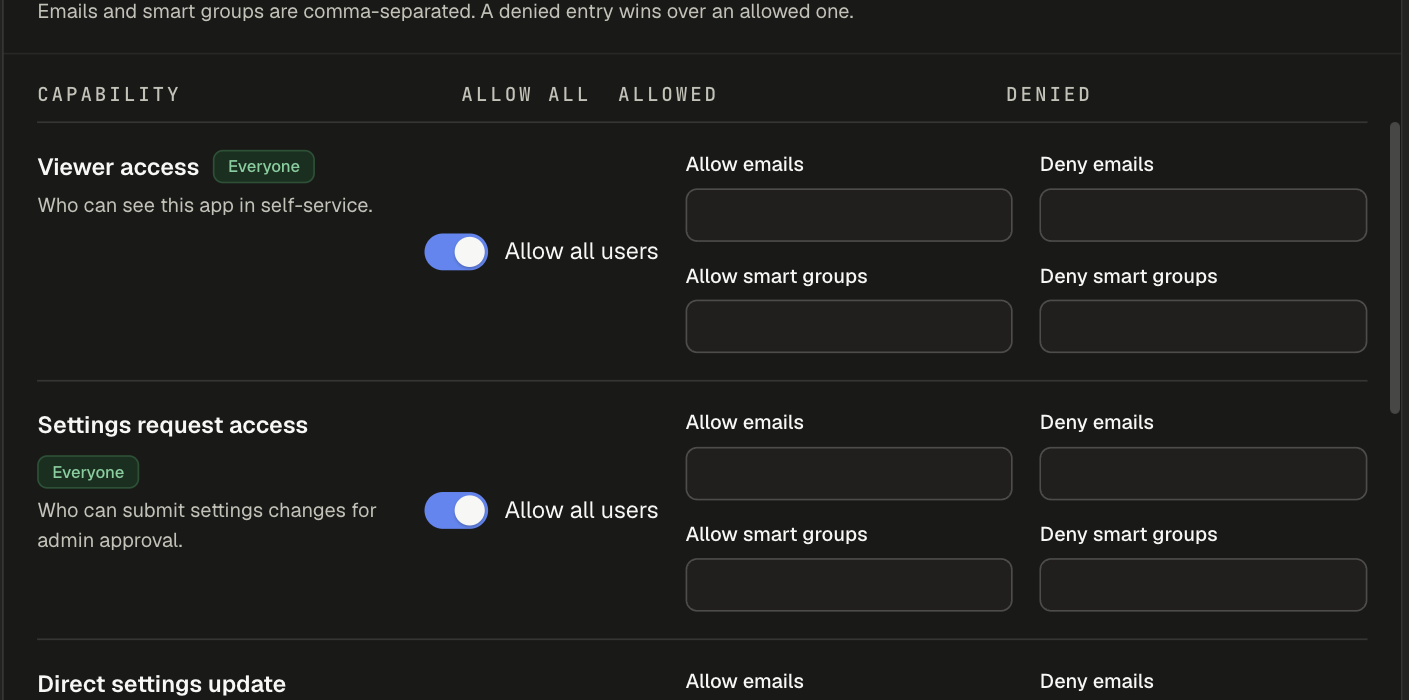This screenshot has height=700, width=1409.
Task: Focus Deny smart groups field for Viewer access
Action: point(1203,326)
